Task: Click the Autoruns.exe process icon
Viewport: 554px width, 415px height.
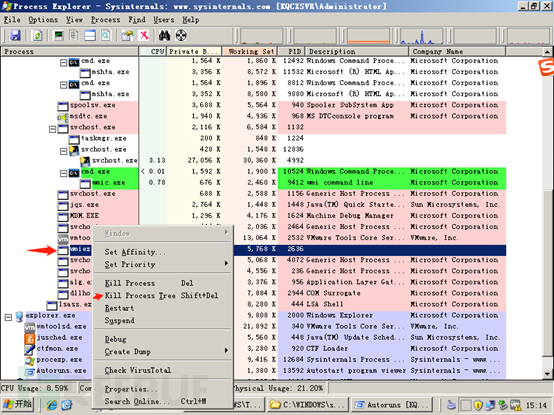Action: 30,372
